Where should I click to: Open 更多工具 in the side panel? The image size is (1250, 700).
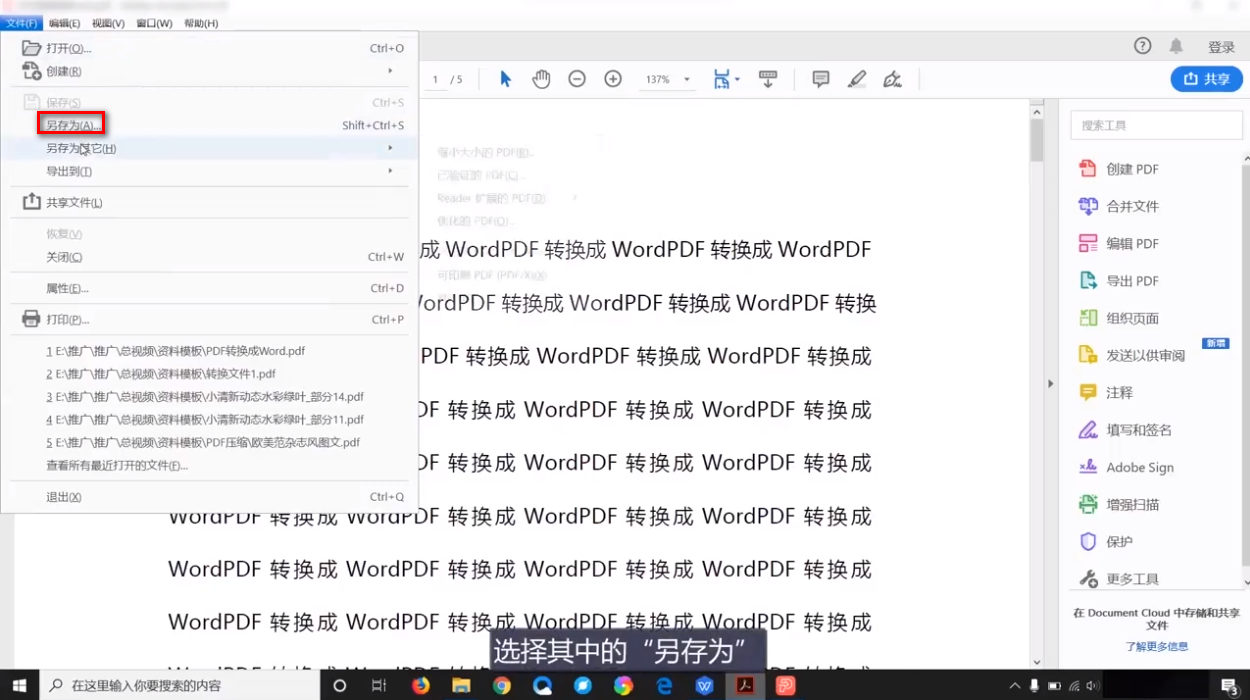(x=1118, y=579)
